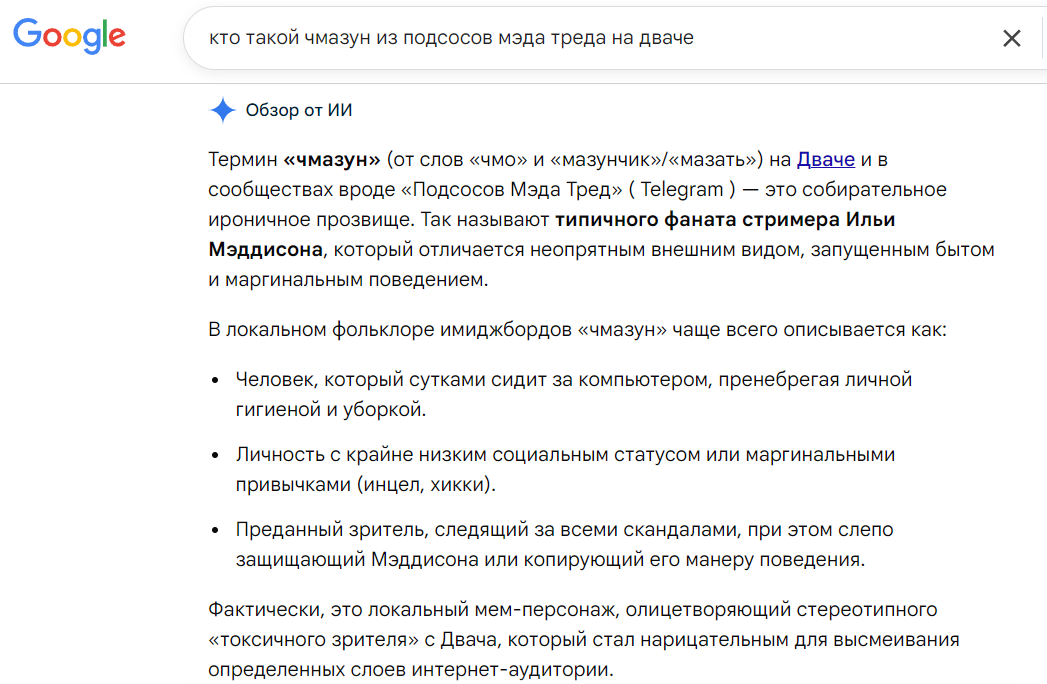Click the bold term «чмазун»
The image size is (1047, 684).
point(332,160)
